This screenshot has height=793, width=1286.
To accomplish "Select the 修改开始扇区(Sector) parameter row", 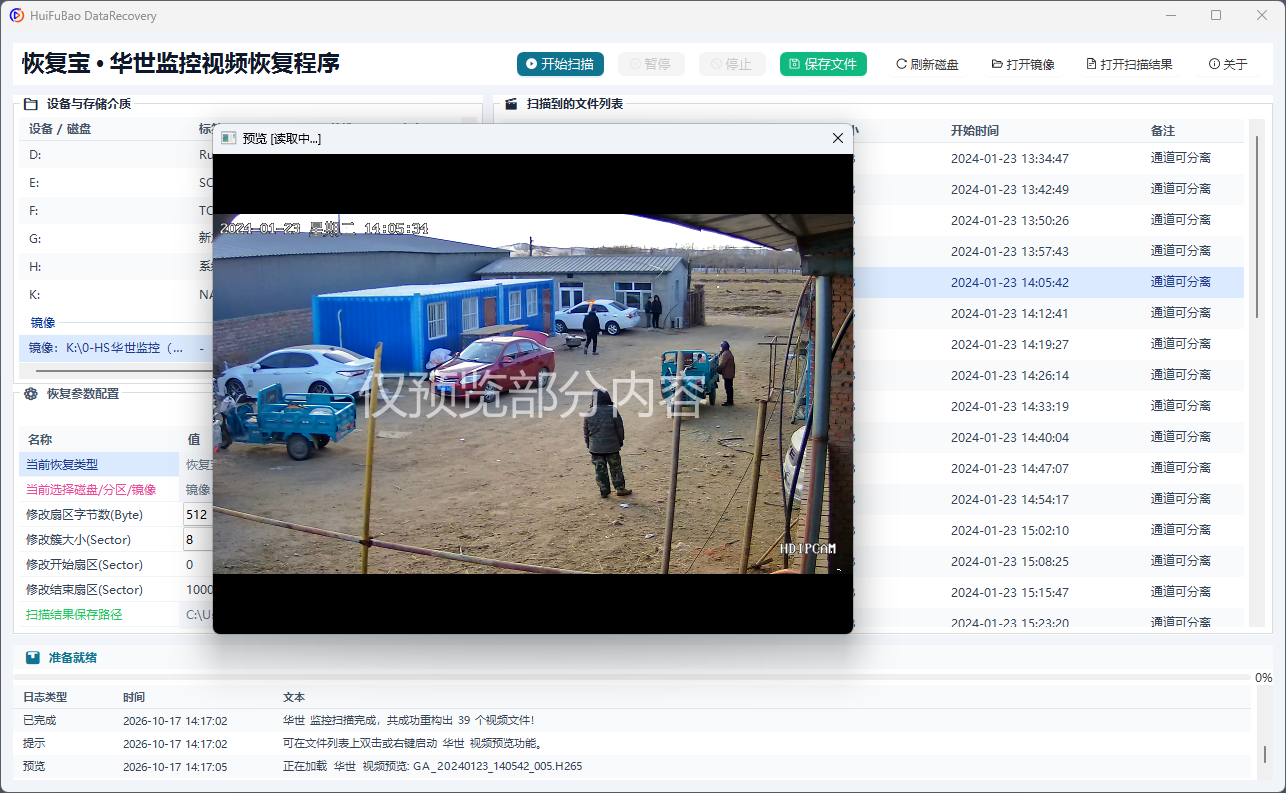I will coord(116,564).
